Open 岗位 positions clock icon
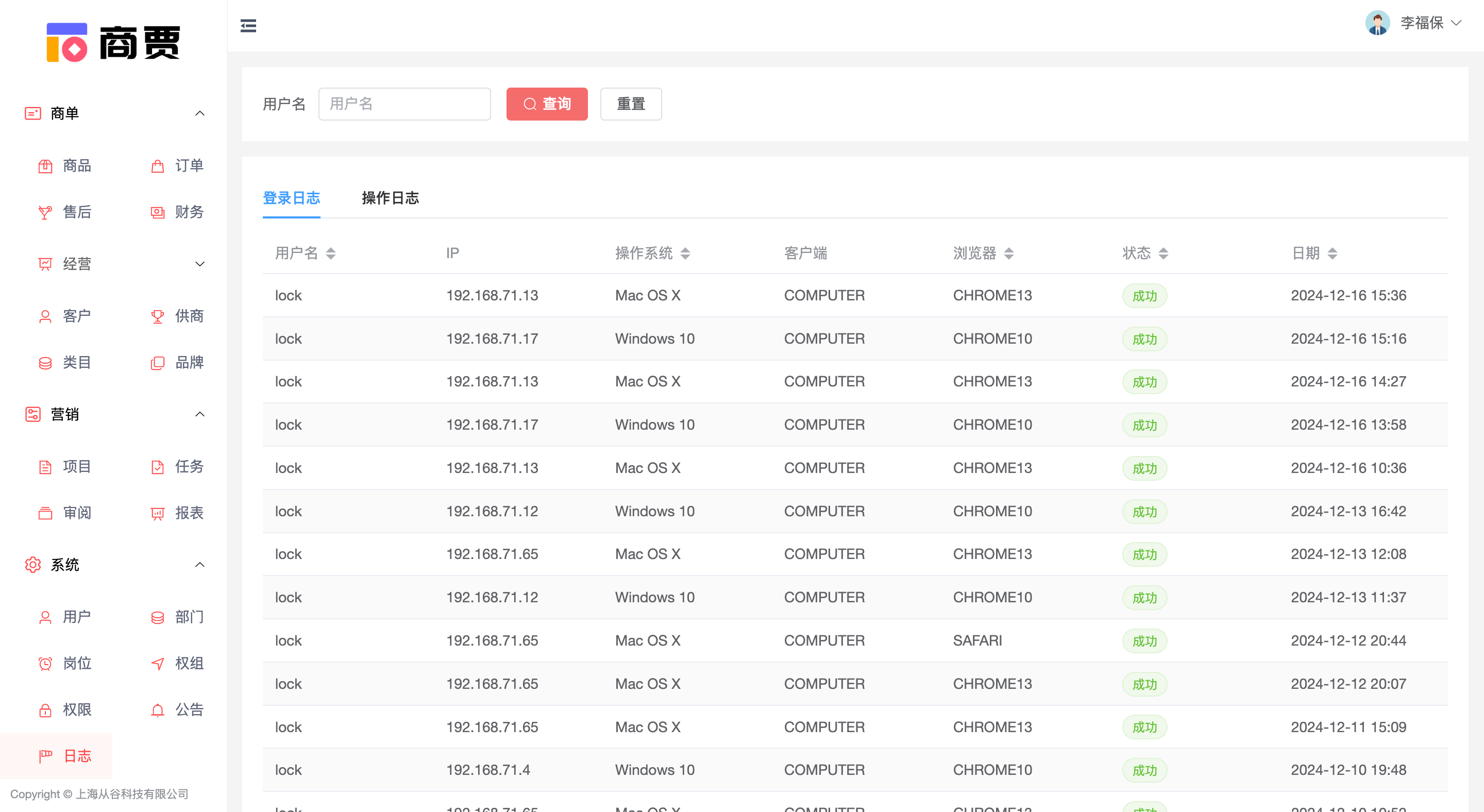Screen dimensions: 1484x812 [x=45, y=664]
